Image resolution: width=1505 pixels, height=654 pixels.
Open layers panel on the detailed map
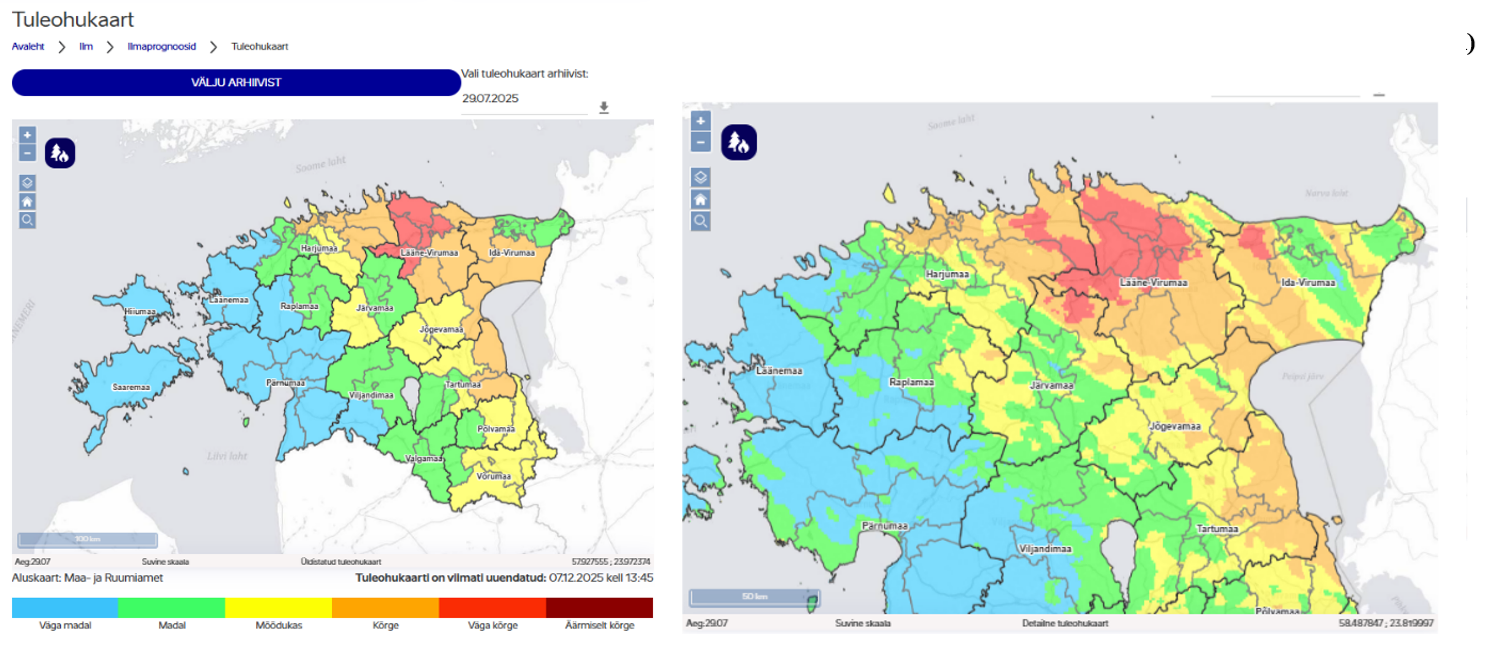tap(701, 177)
